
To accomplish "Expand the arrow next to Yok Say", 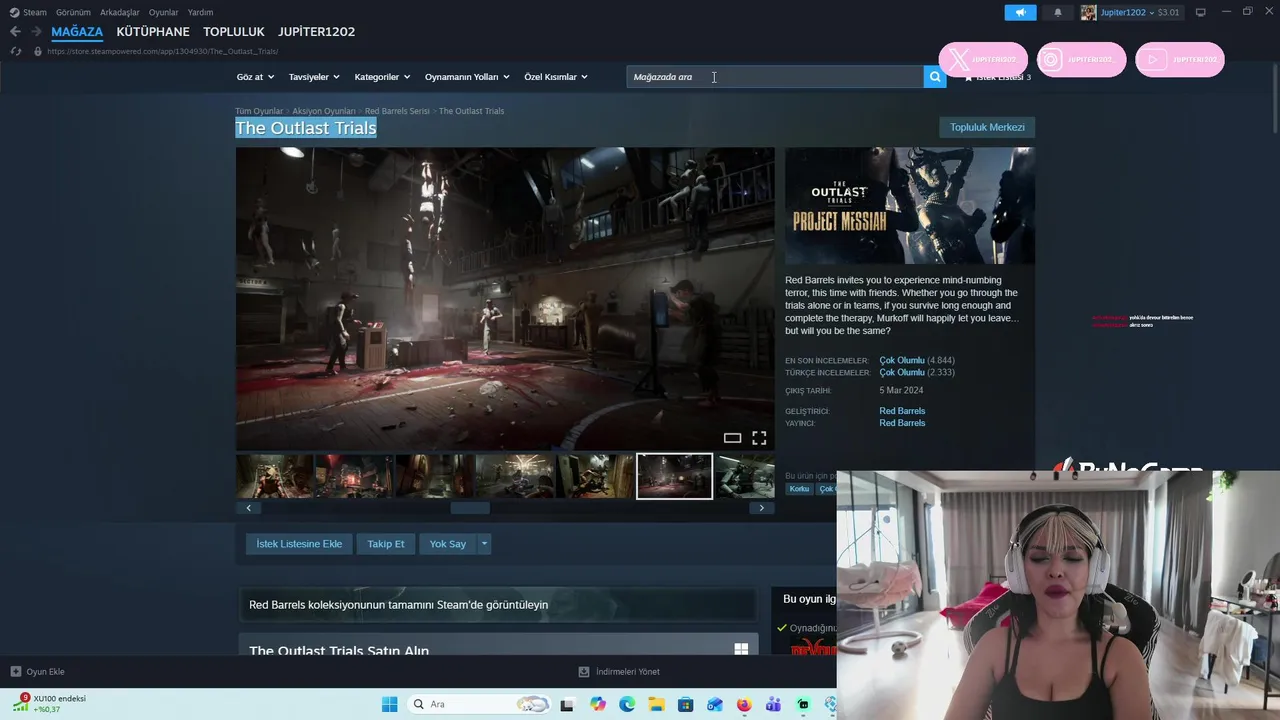I will [484, 544].
